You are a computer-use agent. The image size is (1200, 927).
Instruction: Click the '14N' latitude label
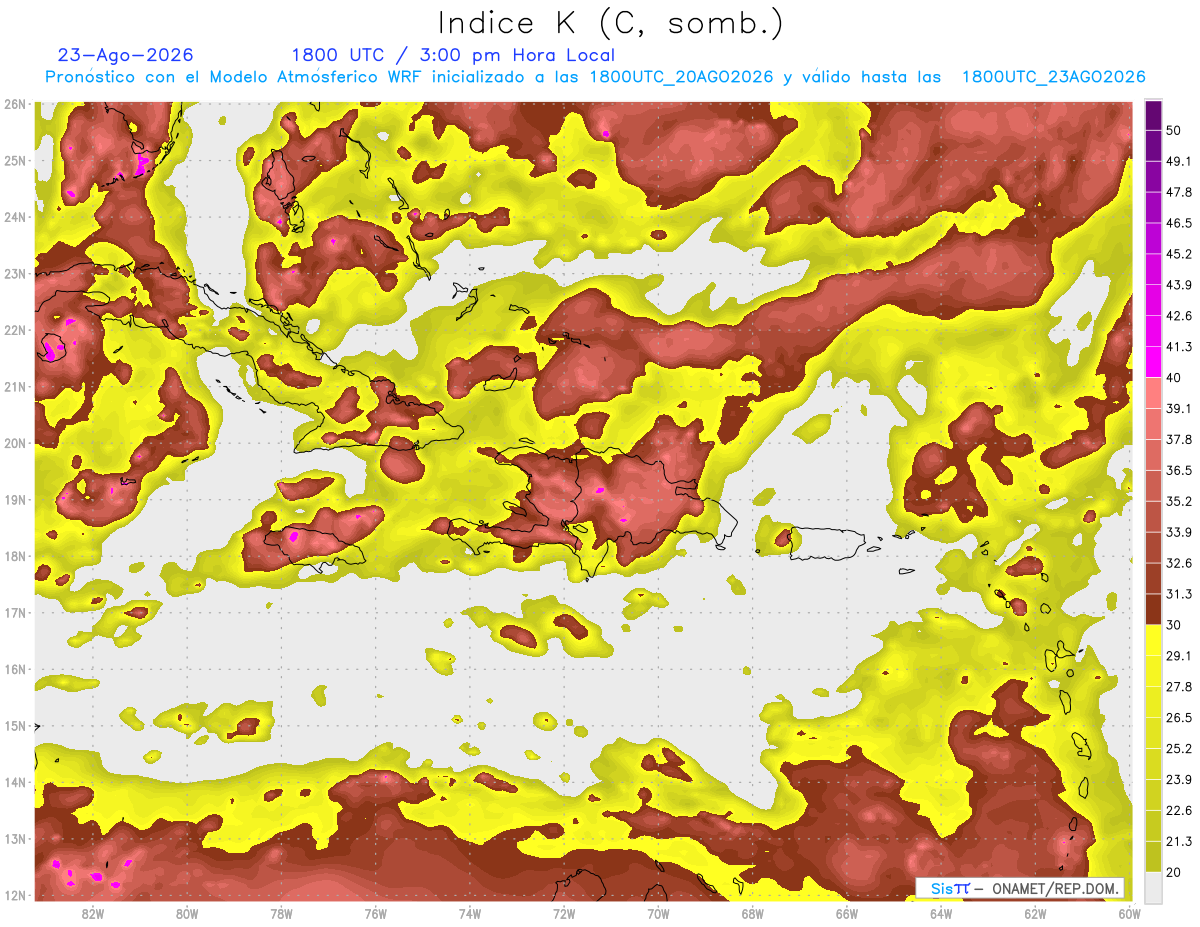tap(14, 782)
